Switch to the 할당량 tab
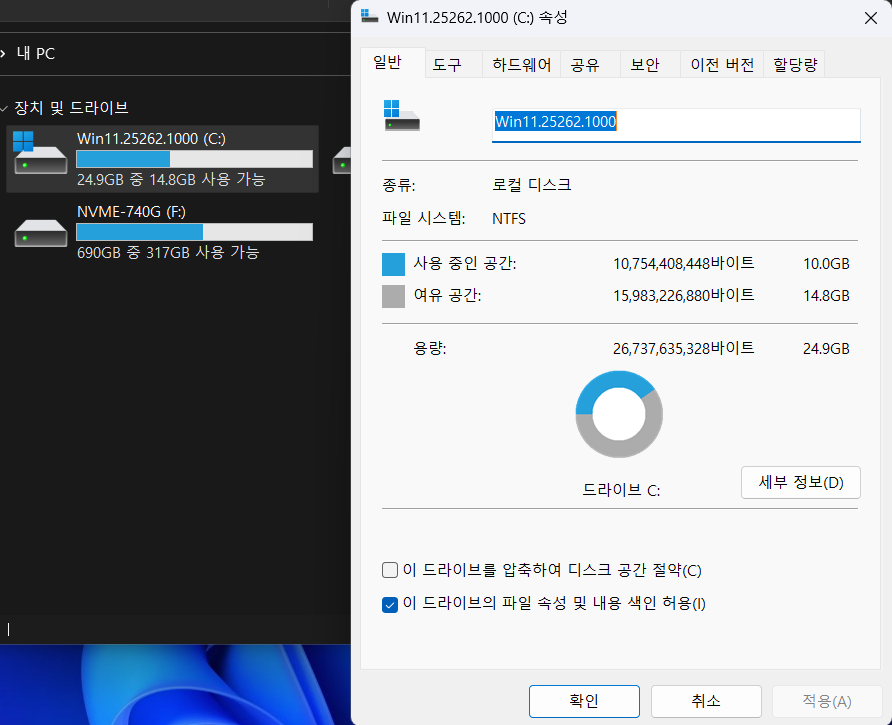This screenshot has width=892, height=725. (x=794, y=64)
